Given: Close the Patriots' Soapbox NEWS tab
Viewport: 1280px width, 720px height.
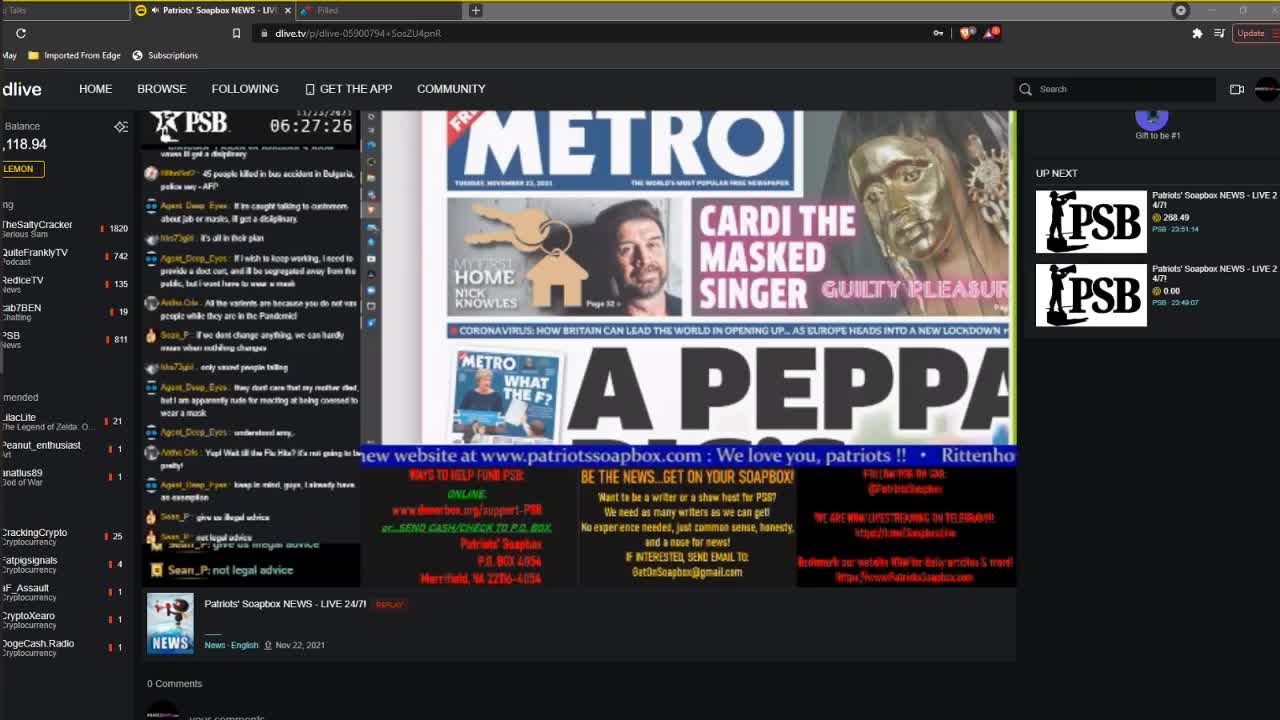Looking at the screenshot, I should (288, 10).
